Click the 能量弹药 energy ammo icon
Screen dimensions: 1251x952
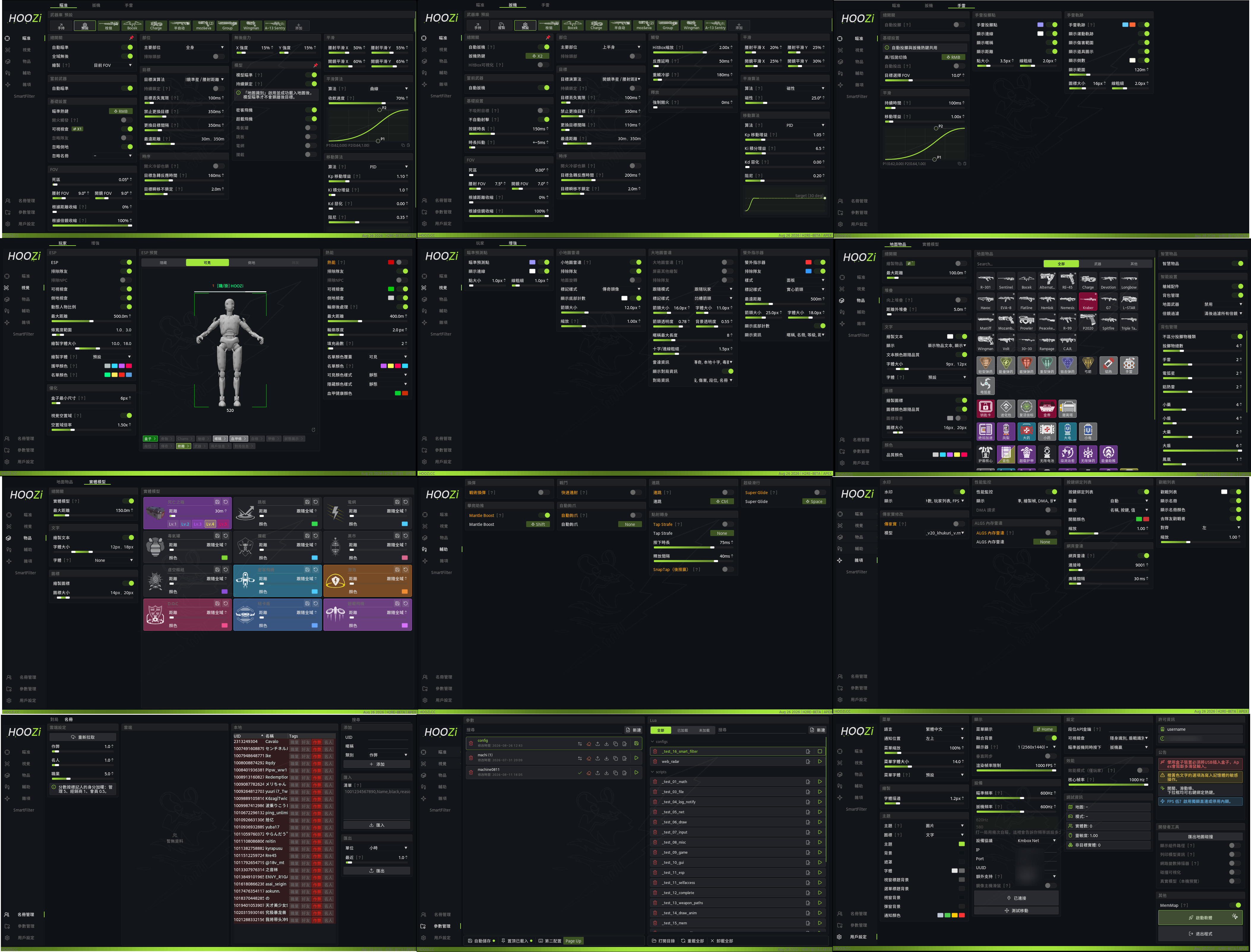point(1006,366)
